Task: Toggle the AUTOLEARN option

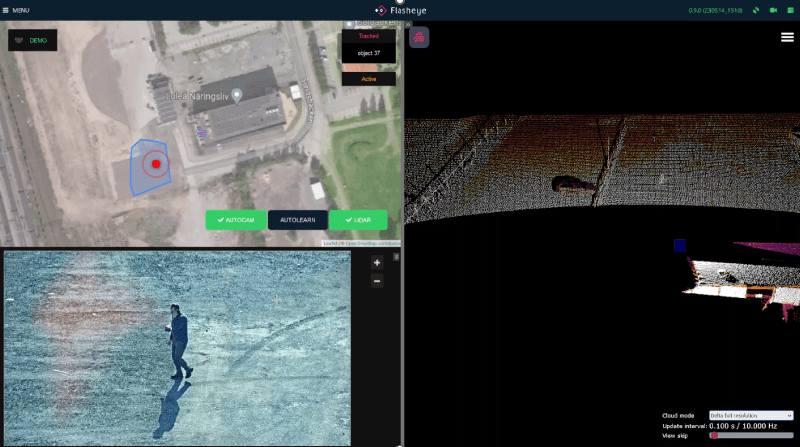Action: pyautogui.click(x=297, y=220)
